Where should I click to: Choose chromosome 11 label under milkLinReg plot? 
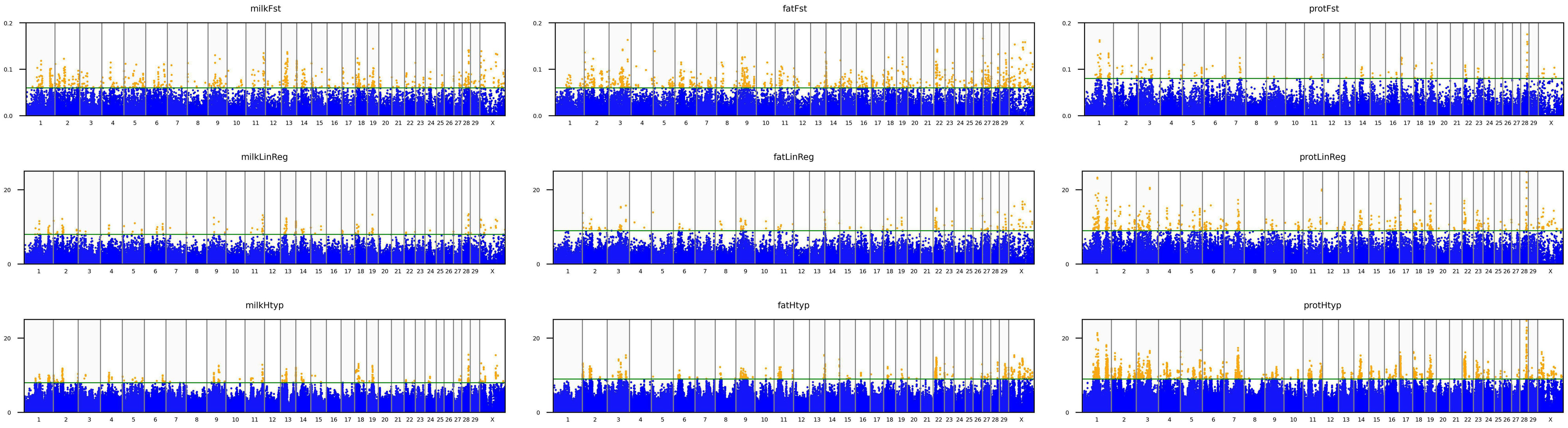(x=255, y=271)
